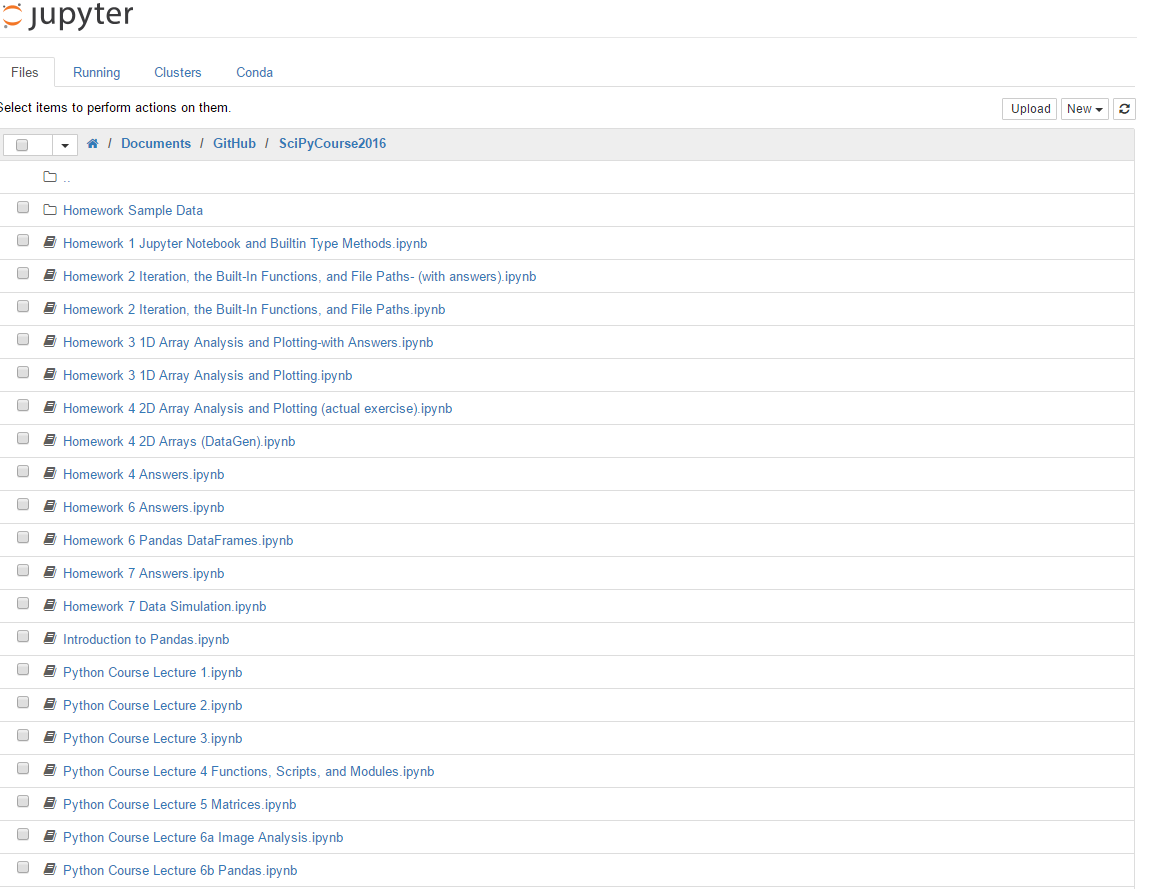Open Homework 4 2D Arrays (DataGen).ipynb
Screen dimensions: 1152x889
(x=179, y=442)
